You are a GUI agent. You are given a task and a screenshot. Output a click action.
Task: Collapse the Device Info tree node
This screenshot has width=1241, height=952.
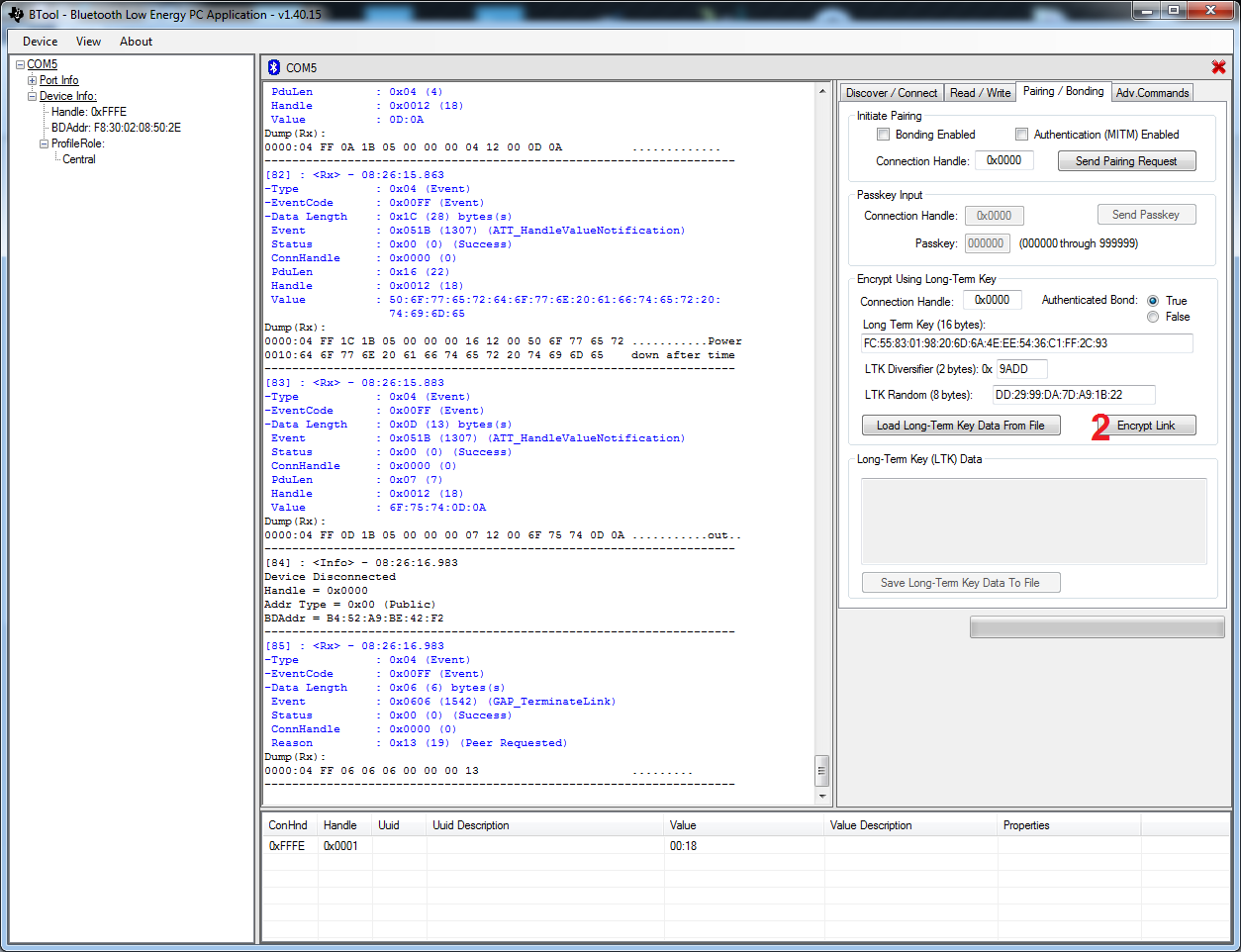(33, 96)
